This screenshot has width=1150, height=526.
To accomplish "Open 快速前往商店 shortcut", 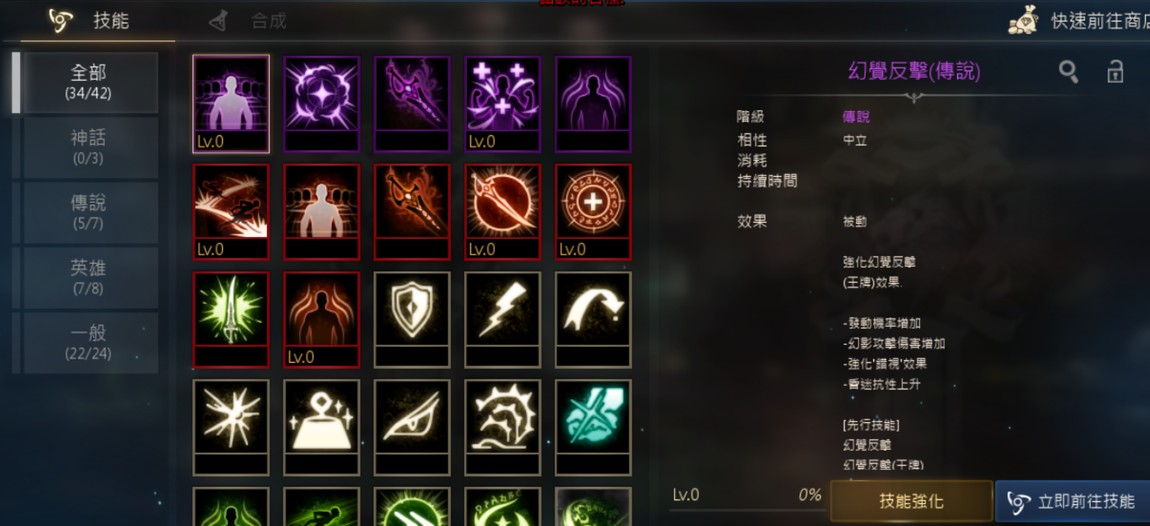I will point(1078,21).
